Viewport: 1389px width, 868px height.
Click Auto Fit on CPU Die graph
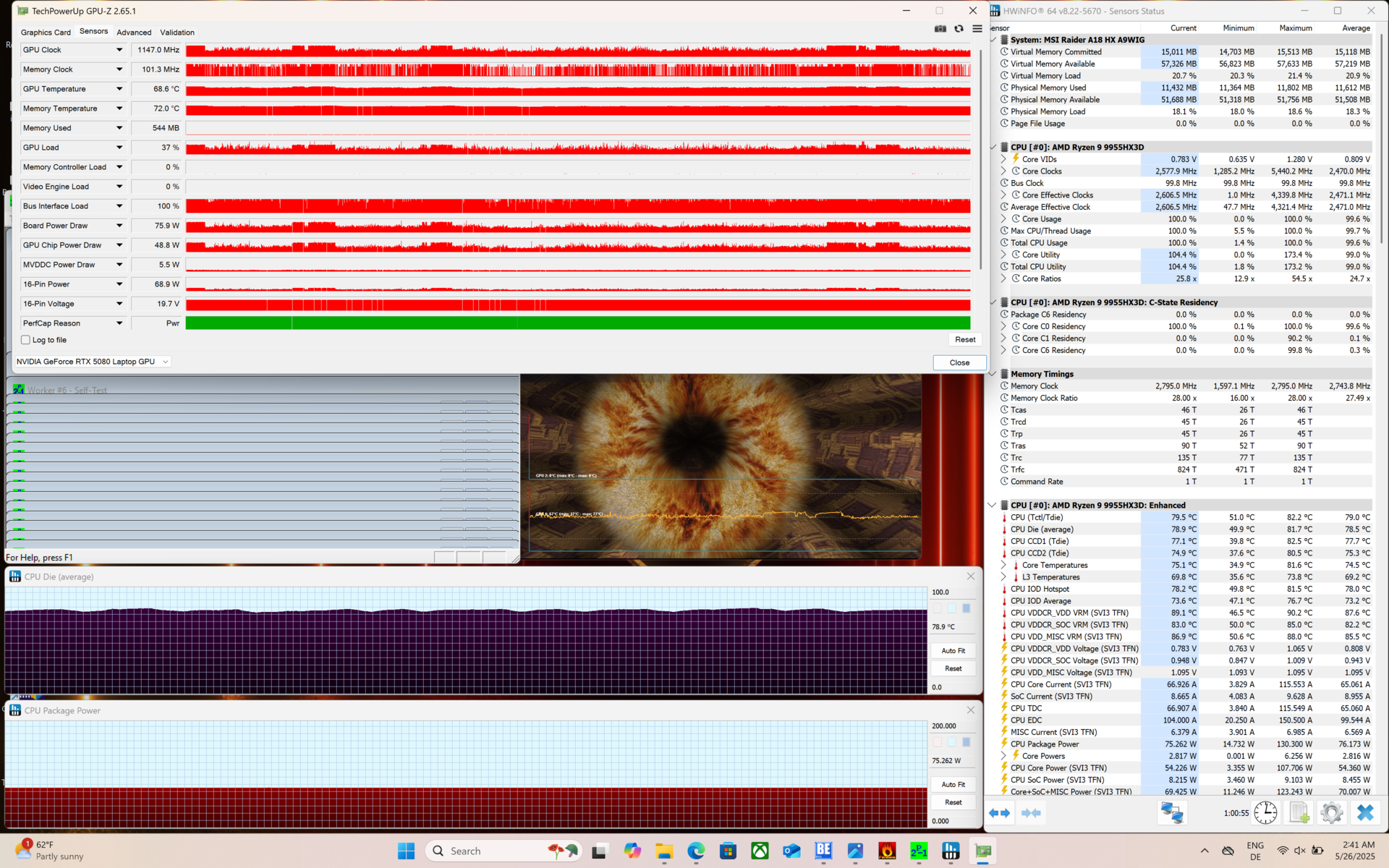pyautogui.click(x=953, y=651)
